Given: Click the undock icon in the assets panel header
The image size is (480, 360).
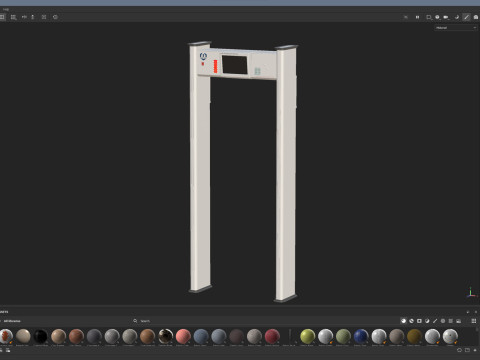Looking at the screenshot, I should tap(468, 312).
